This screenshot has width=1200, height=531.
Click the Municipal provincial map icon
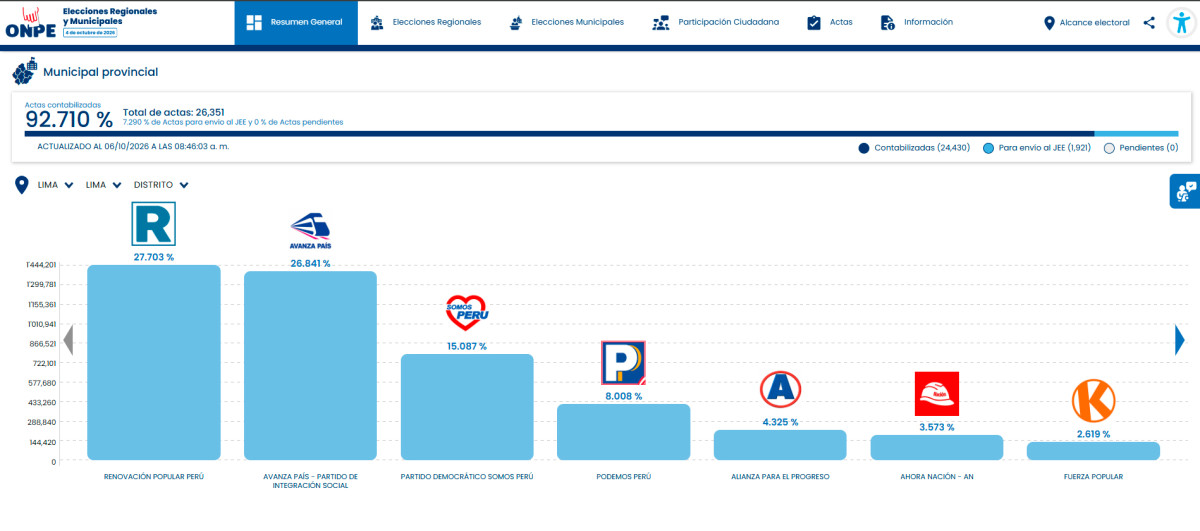[24, 72]
